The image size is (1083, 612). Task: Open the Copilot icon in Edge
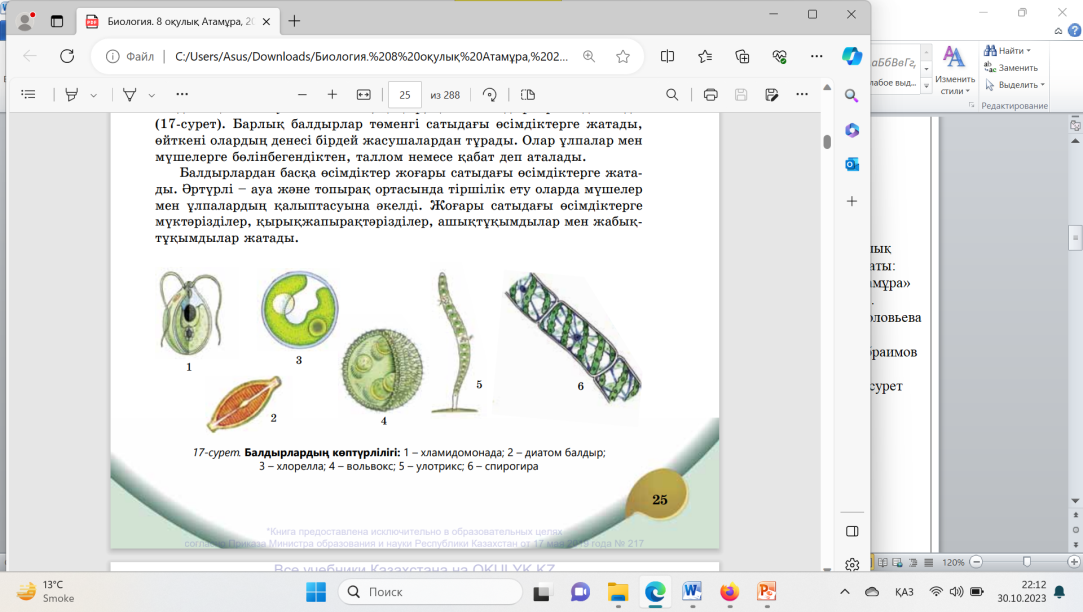pos(852,57)
